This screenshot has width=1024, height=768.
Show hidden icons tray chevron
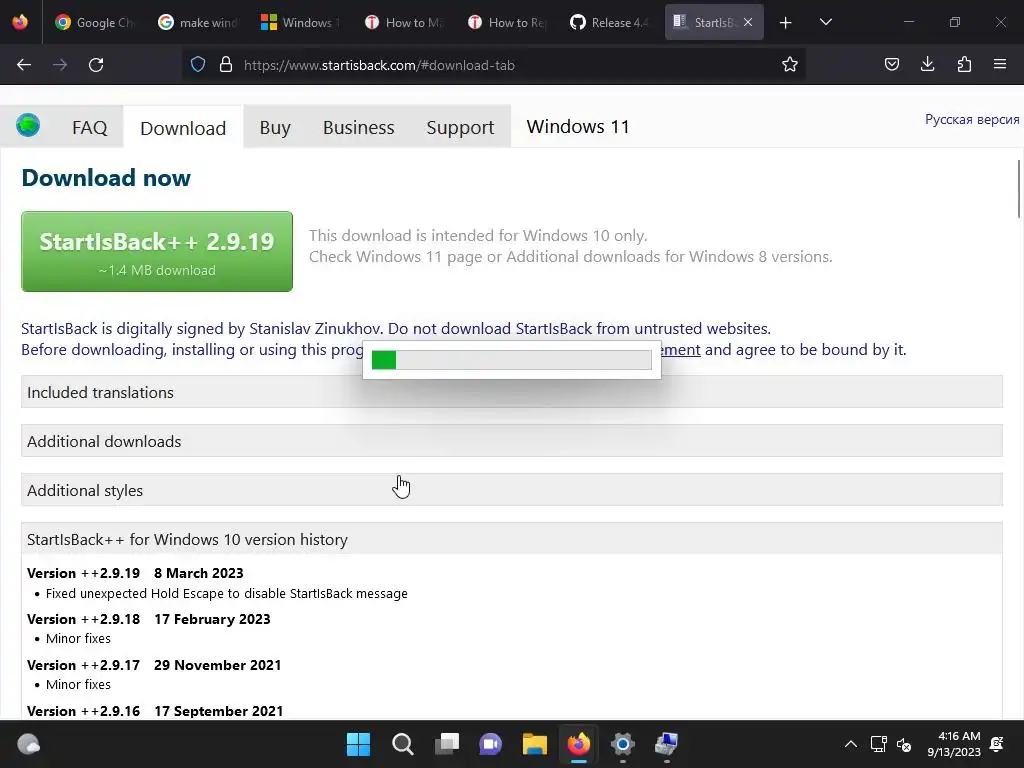point(851,744)
